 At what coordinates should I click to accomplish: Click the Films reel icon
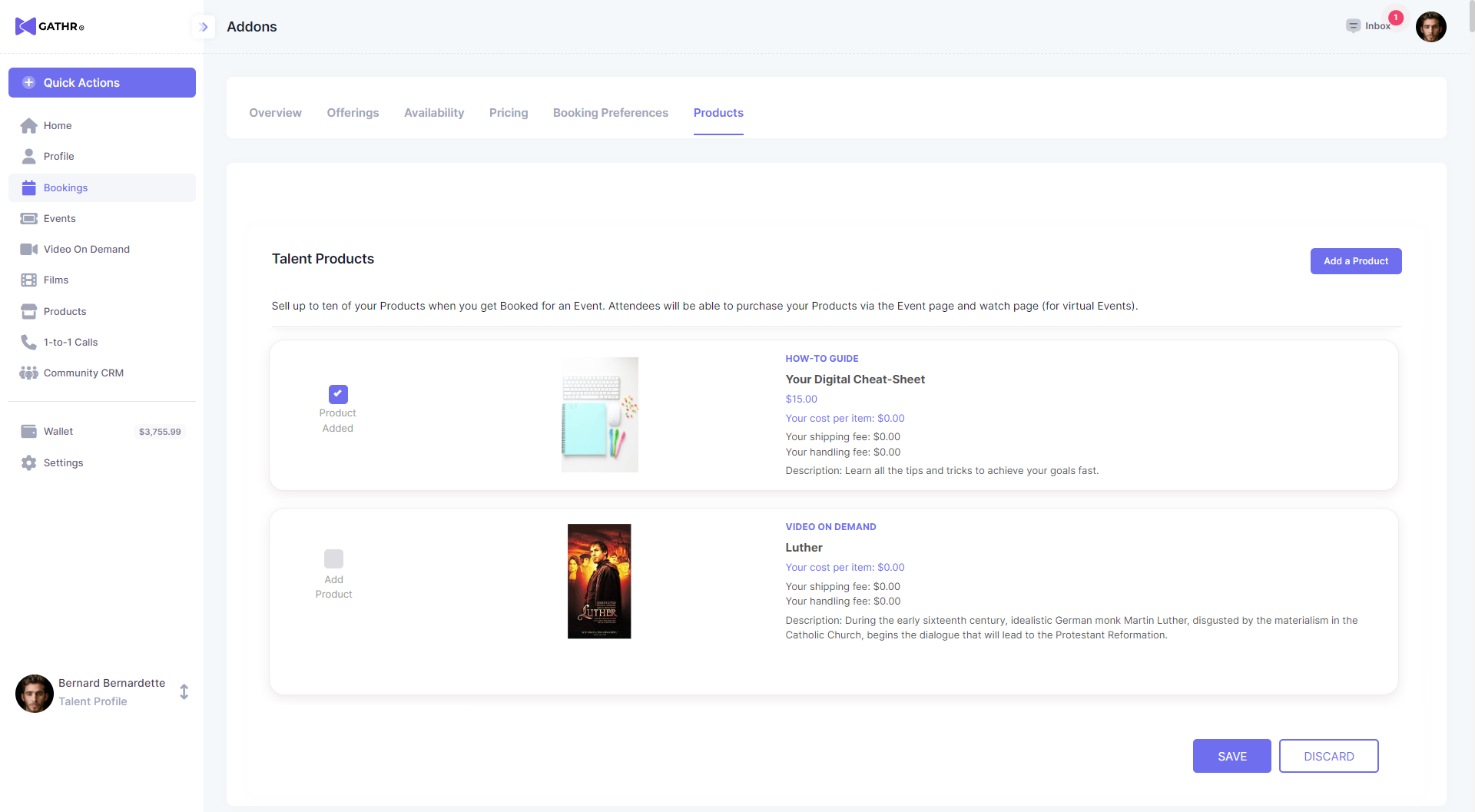pyautogui.click(x=28, y=280)
